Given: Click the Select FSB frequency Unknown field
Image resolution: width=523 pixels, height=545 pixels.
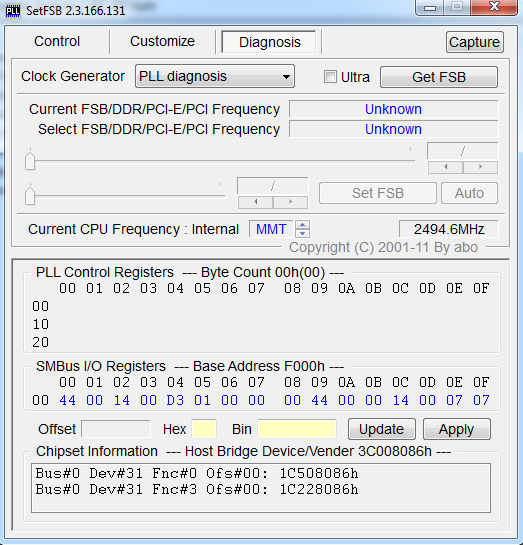Looking at the screenshot, I should [x=393, y=129].
